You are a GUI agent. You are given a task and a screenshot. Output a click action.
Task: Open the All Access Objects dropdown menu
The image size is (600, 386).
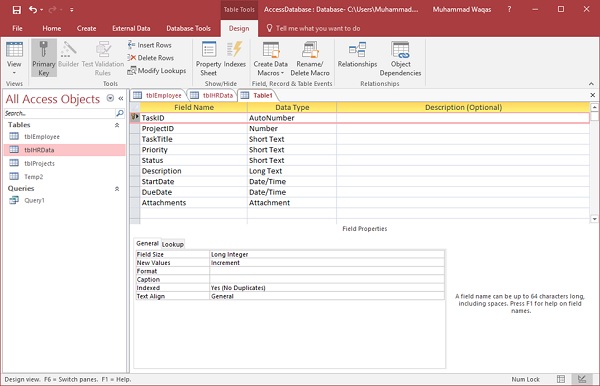(110, 98)
